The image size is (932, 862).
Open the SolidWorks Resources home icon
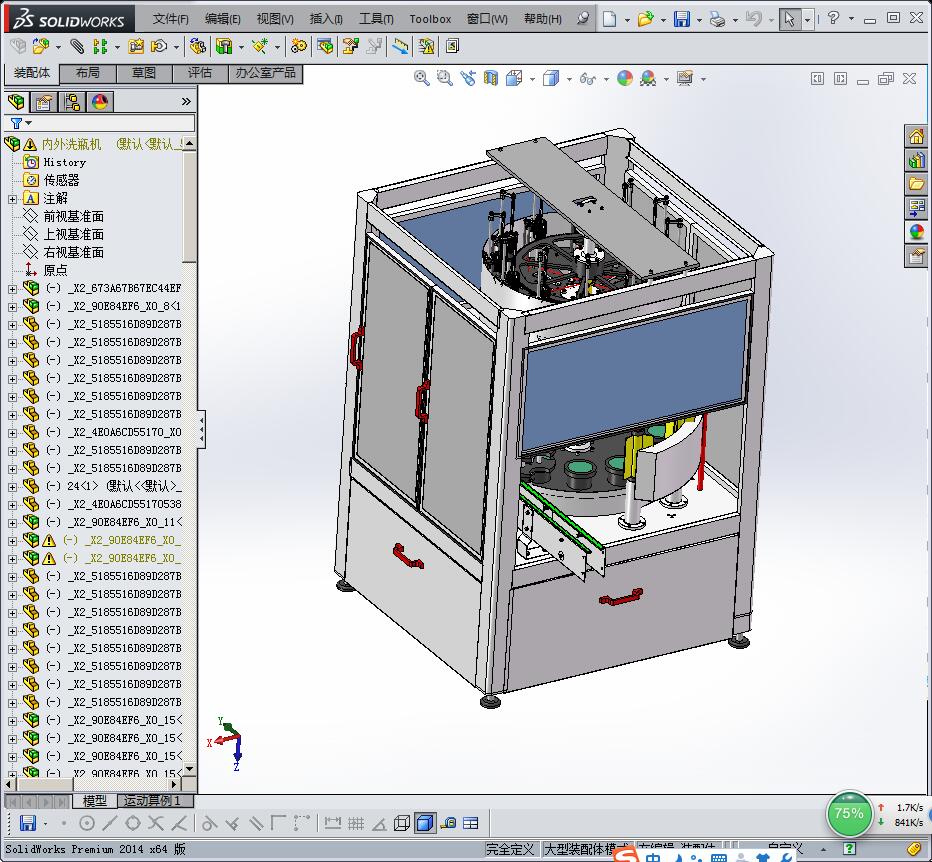click(917, 136)
